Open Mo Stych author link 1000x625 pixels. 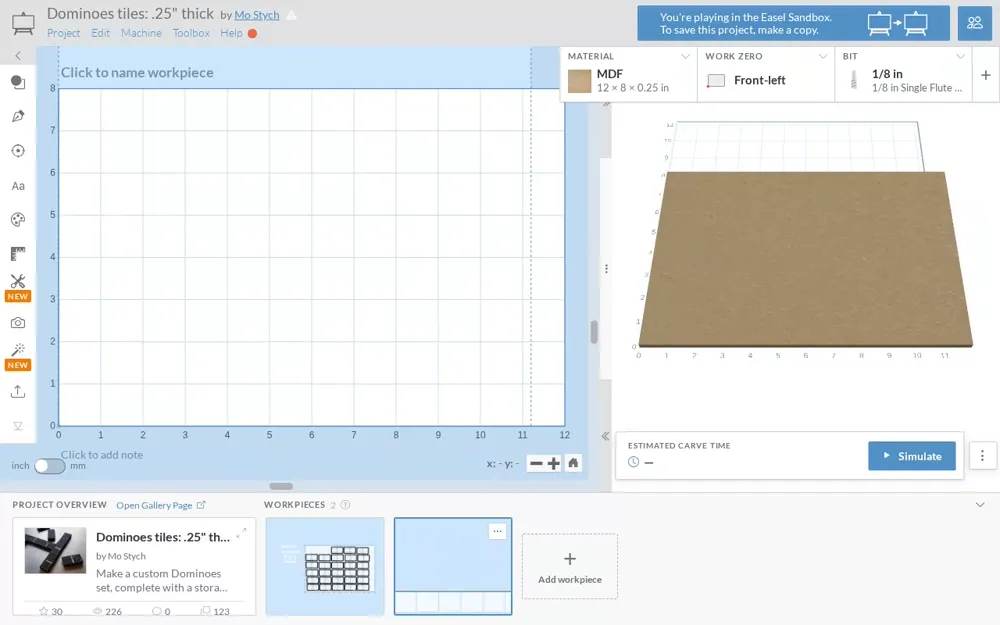[x=256, y=15]
